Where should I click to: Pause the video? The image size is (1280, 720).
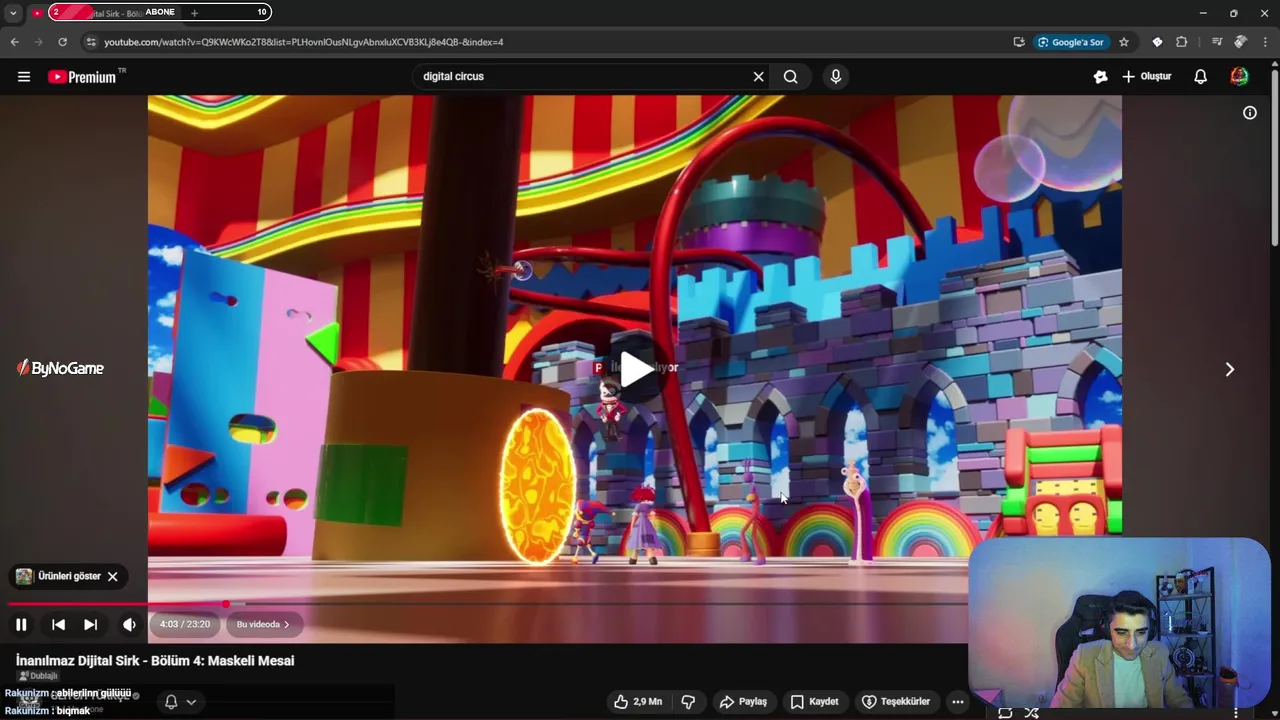point(21,625)
